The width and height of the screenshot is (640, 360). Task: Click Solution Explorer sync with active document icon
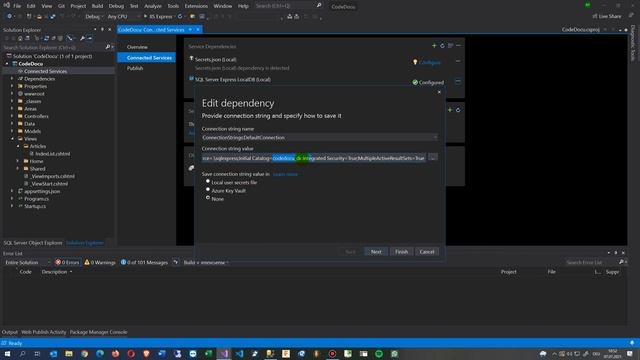pyautogui.click(x=46, y=38)
